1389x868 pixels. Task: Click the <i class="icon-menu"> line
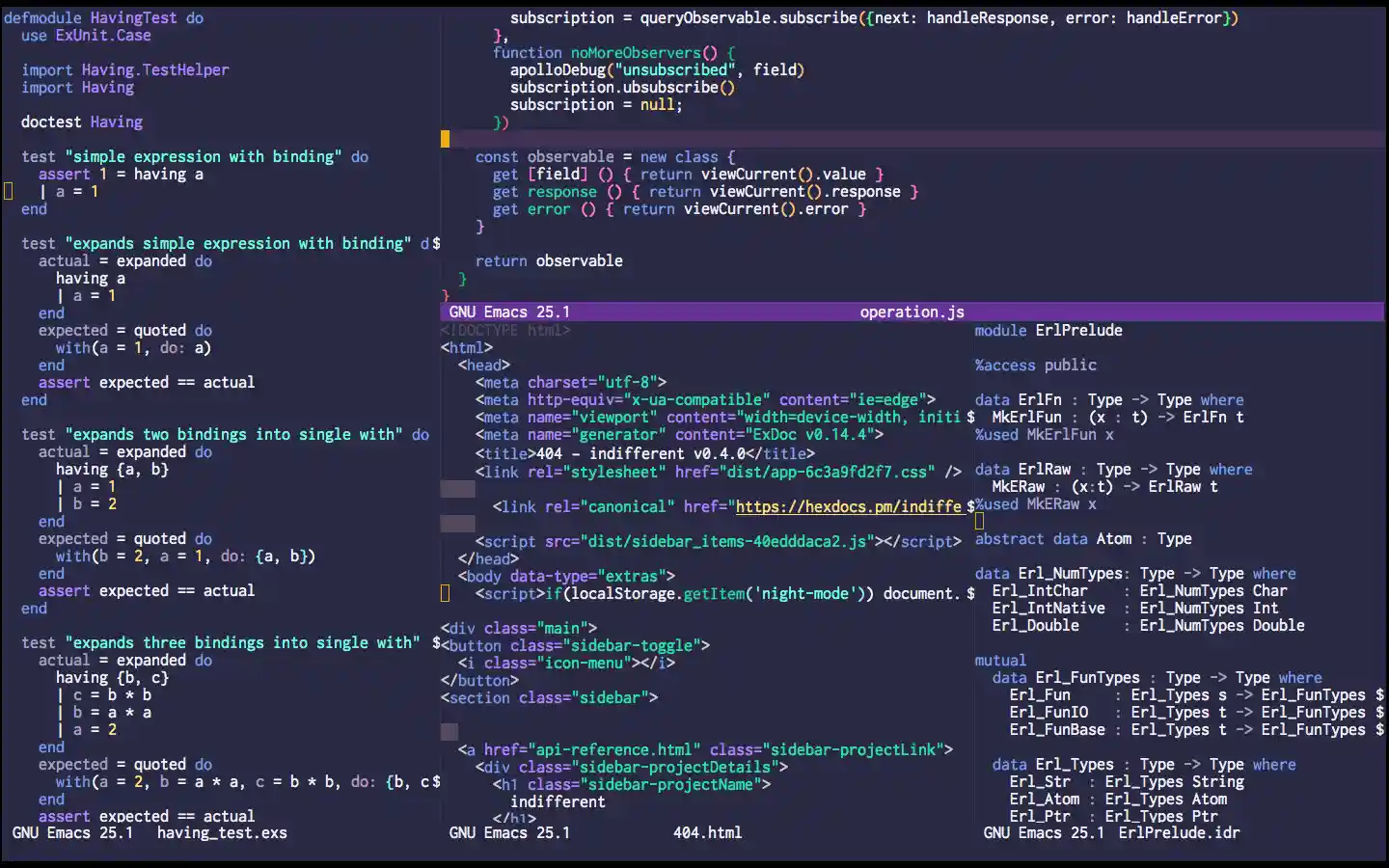point(566,663)
